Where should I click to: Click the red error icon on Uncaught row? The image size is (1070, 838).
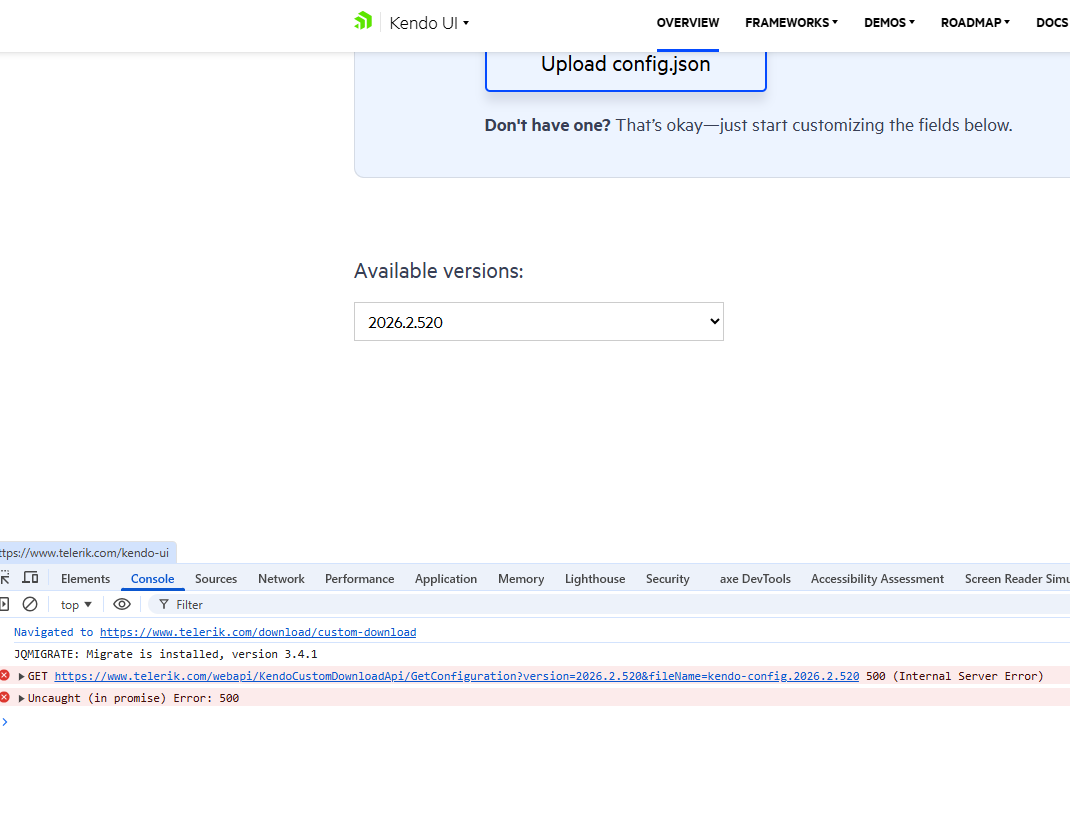pos(5,697)
